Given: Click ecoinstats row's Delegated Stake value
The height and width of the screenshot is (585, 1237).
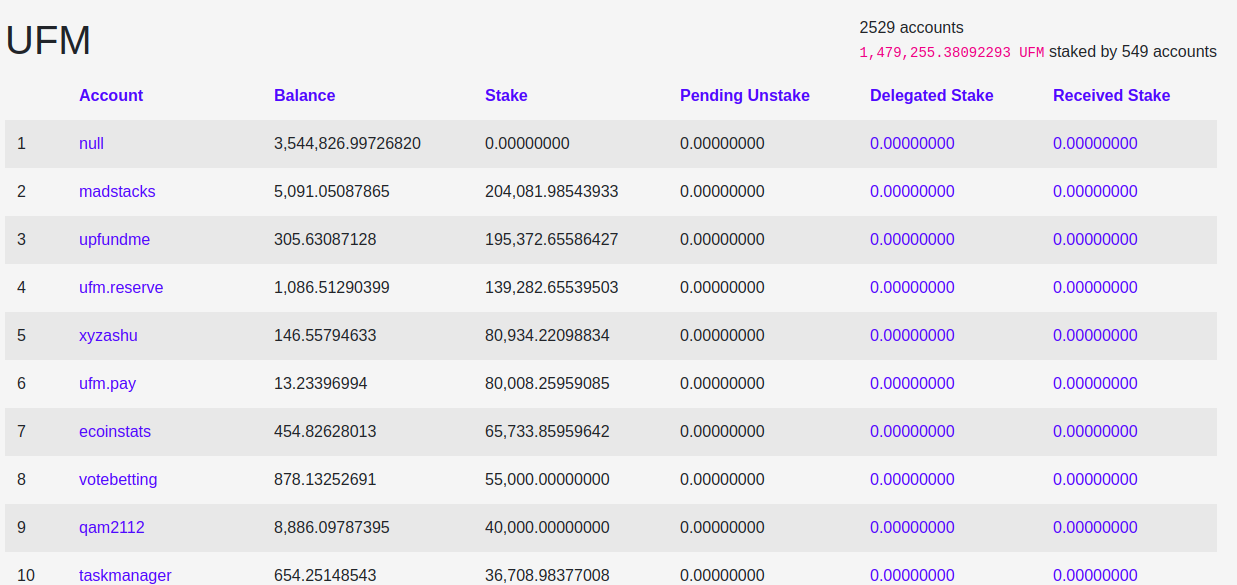Looking at the screenshot, I should coord(912,432).
